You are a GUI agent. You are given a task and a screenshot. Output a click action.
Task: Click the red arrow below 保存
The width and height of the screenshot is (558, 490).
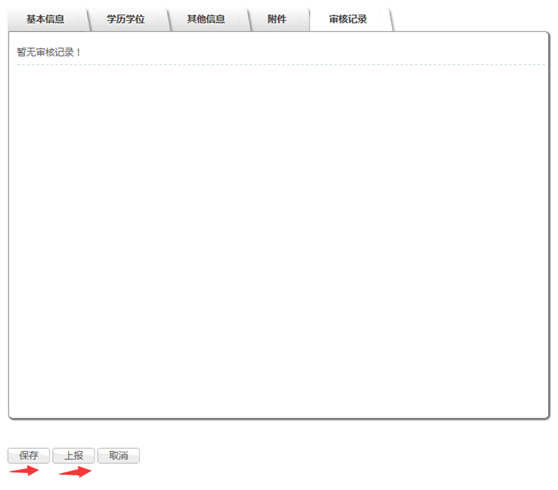pyautogui.click(x=24, y=471)
